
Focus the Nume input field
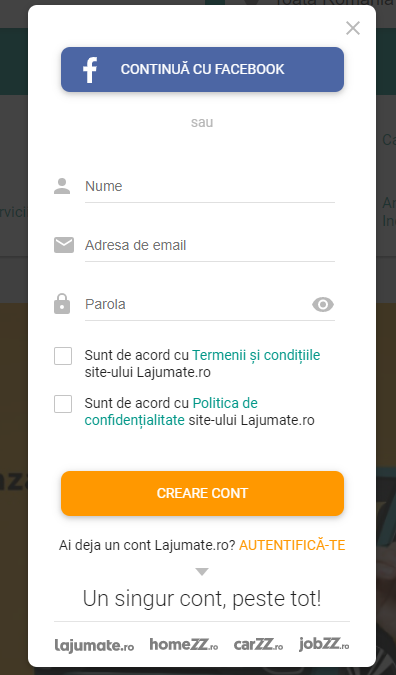click(210, 186)
